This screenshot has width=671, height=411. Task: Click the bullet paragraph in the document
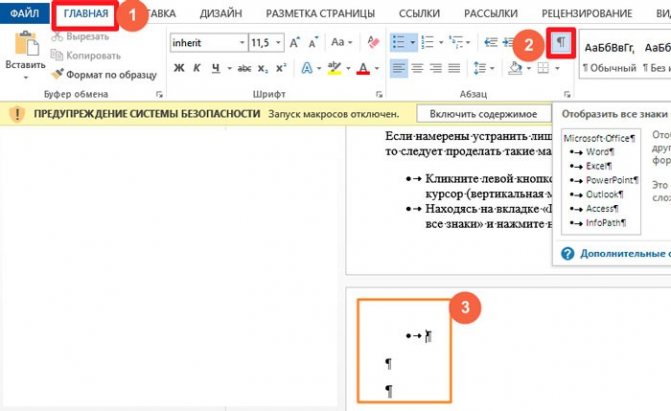[x=419, y=336]
